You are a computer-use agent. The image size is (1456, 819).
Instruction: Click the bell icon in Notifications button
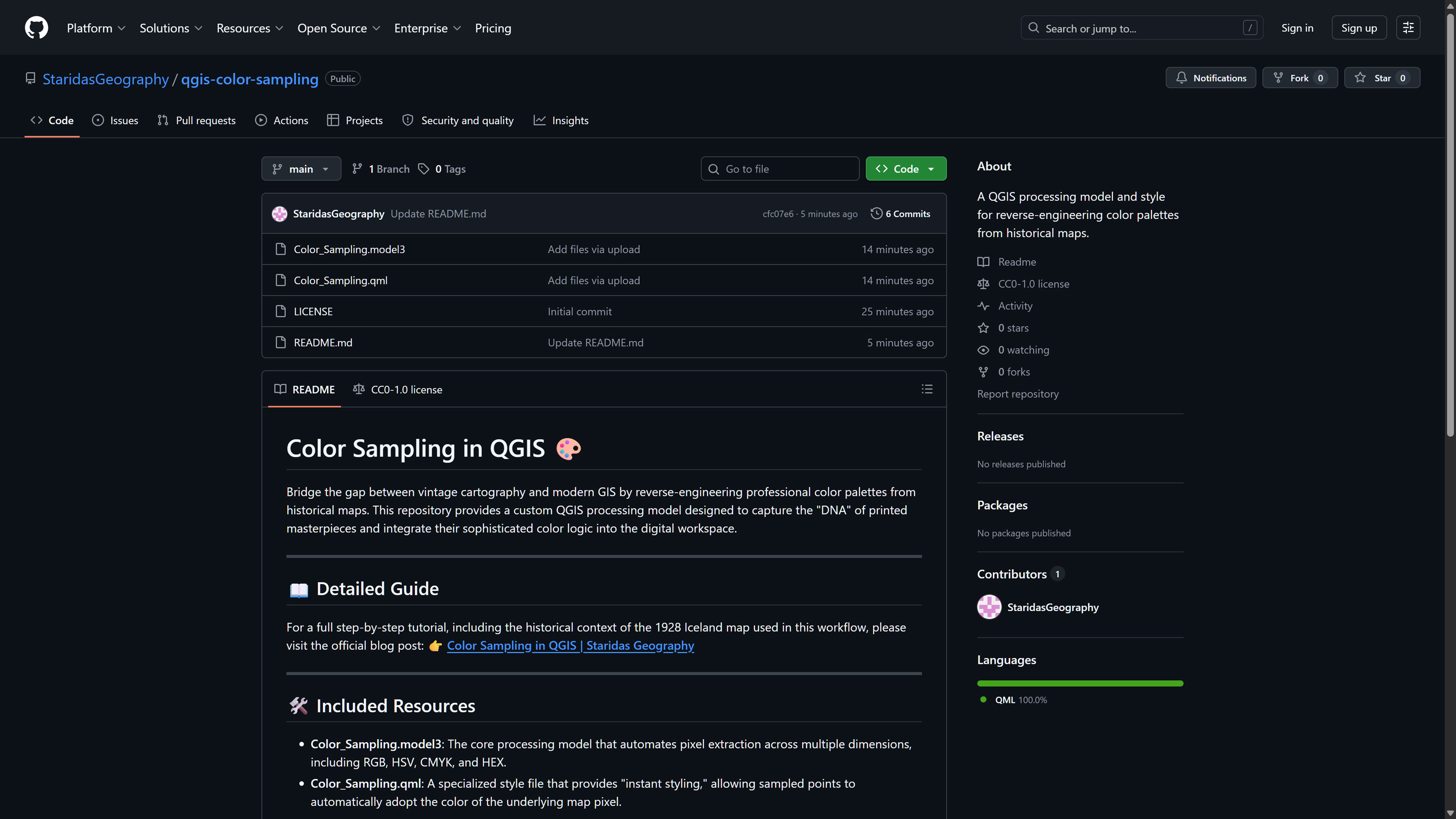tap(1181, 77)
